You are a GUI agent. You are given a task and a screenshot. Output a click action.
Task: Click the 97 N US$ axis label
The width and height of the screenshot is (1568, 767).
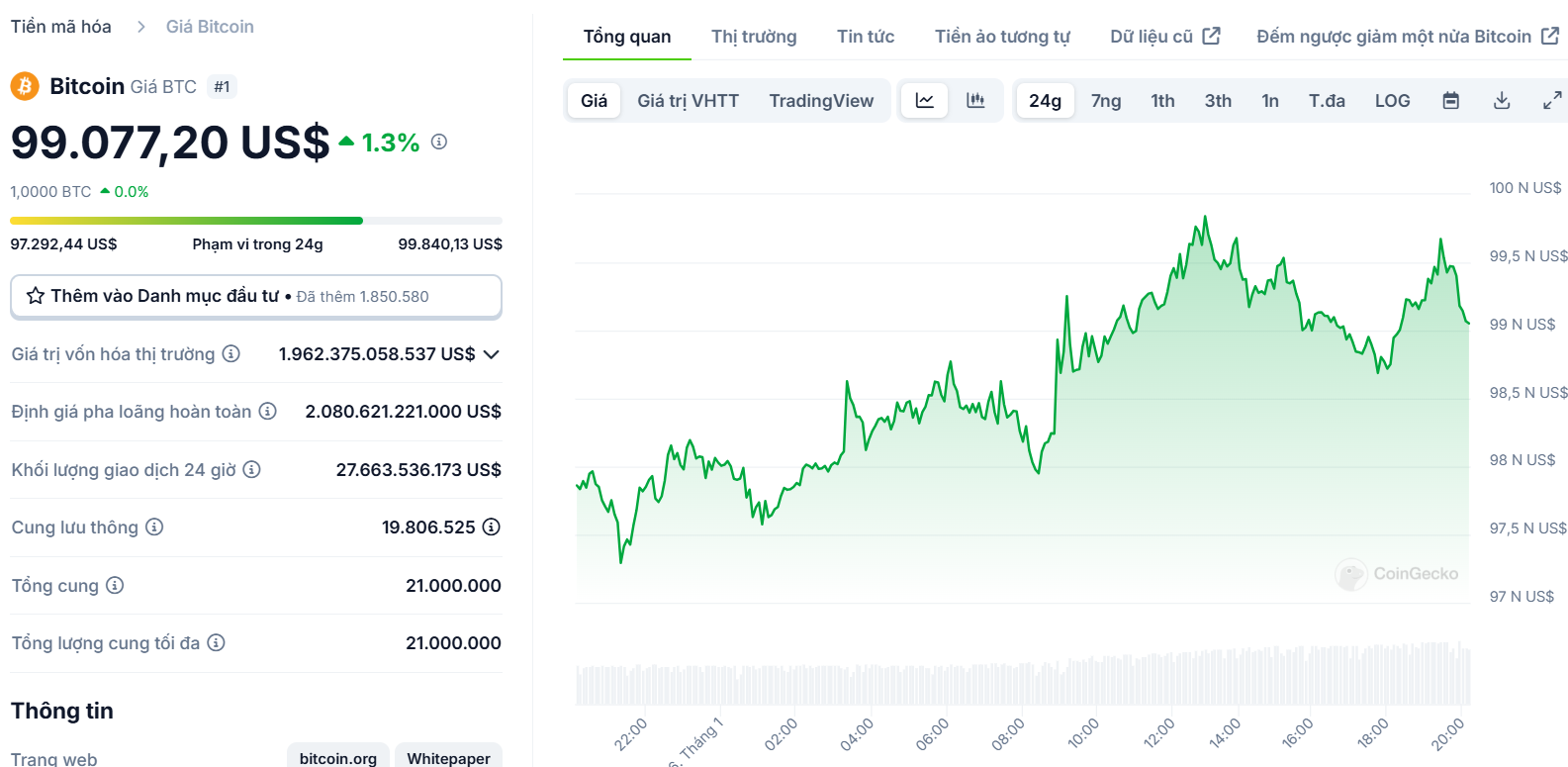pos(1522,596)
